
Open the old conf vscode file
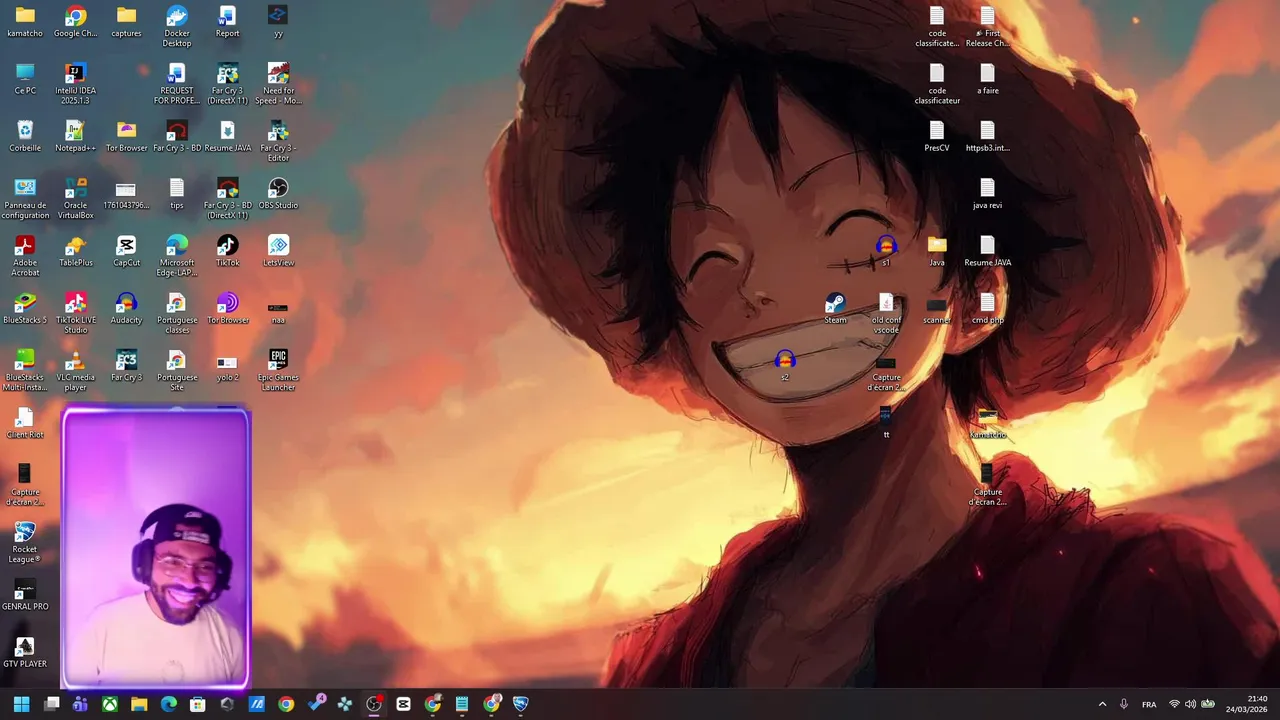coord(886,313)
